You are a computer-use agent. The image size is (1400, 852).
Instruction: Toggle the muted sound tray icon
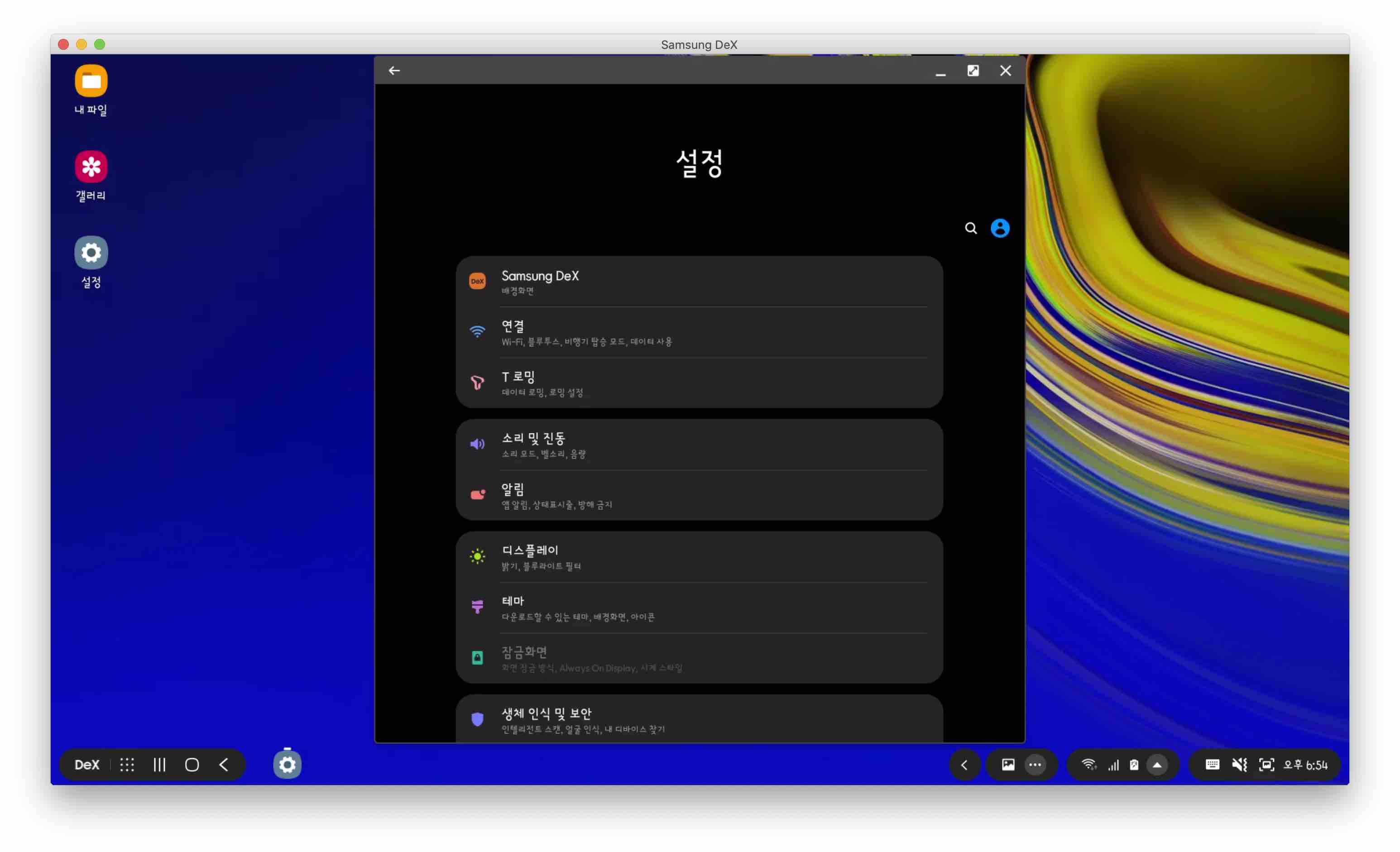(1239, 765)
